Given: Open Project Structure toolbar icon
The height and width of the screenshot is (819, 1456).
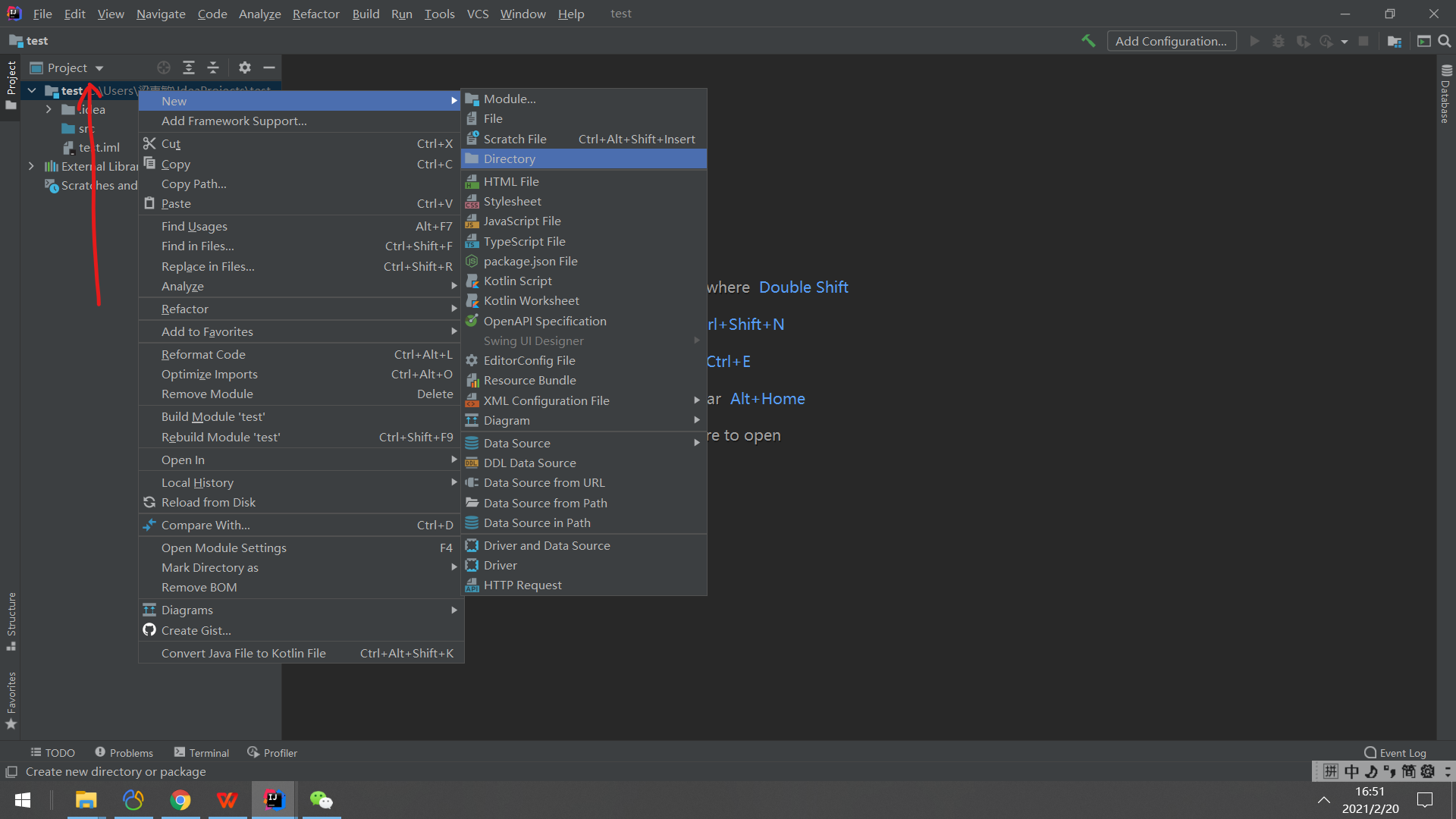Looking at the screenshot, I should coord(1394,41).
